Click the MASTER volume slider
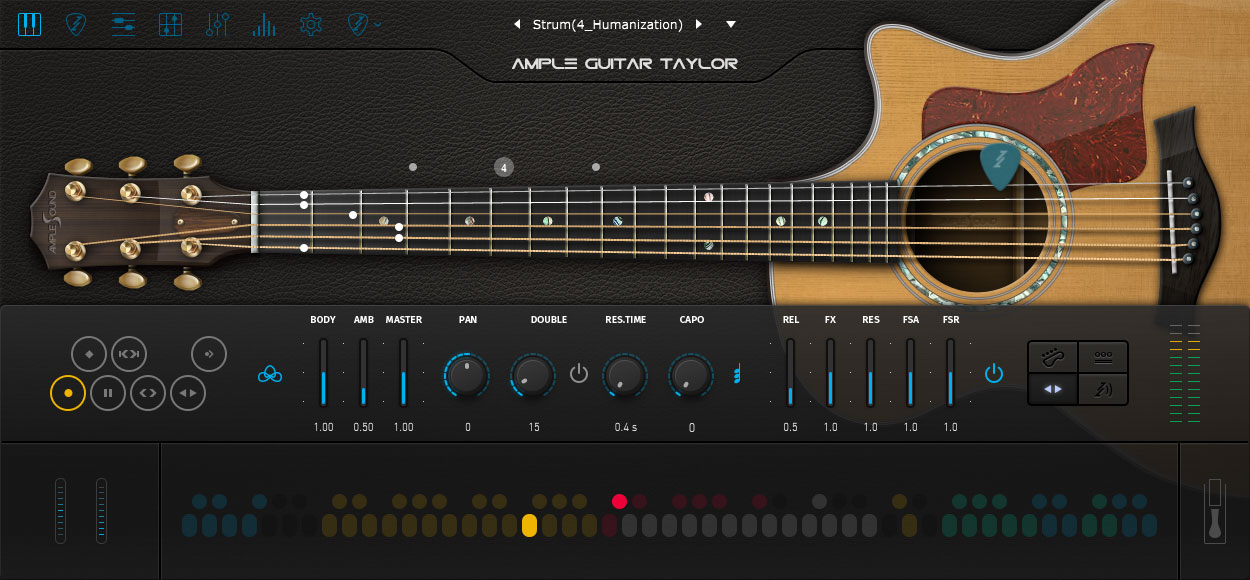The height and width of the screenshot is (580, 1250). click(x=403, y=373)
